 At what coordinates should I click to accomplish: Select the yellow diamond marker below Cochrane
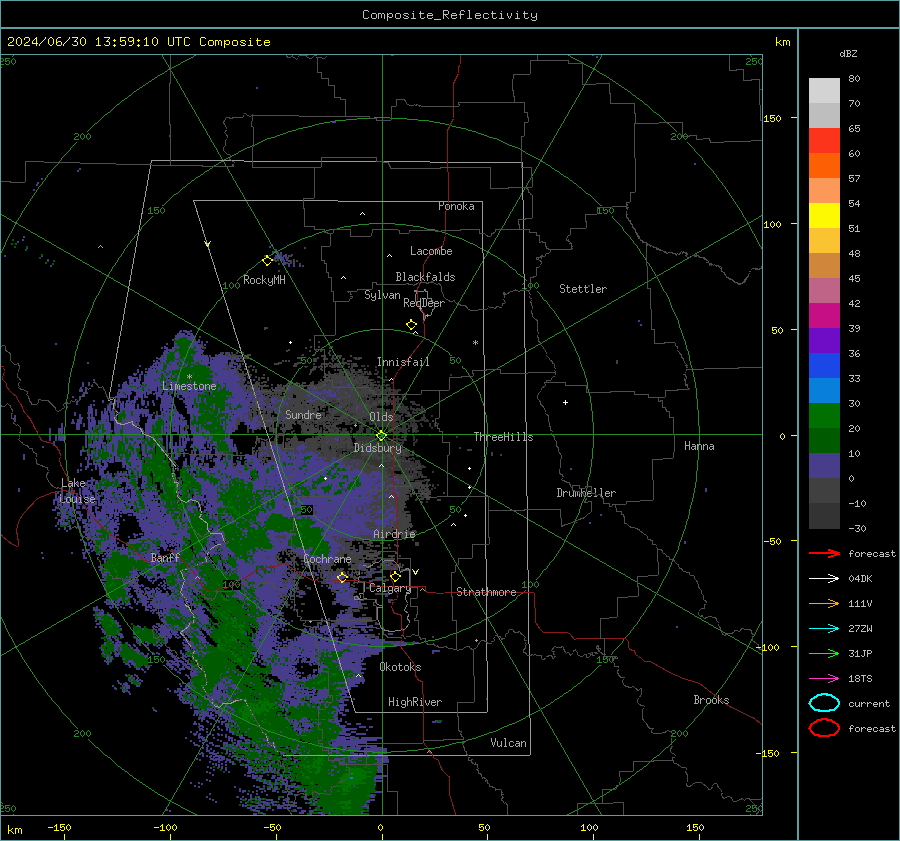342,577
